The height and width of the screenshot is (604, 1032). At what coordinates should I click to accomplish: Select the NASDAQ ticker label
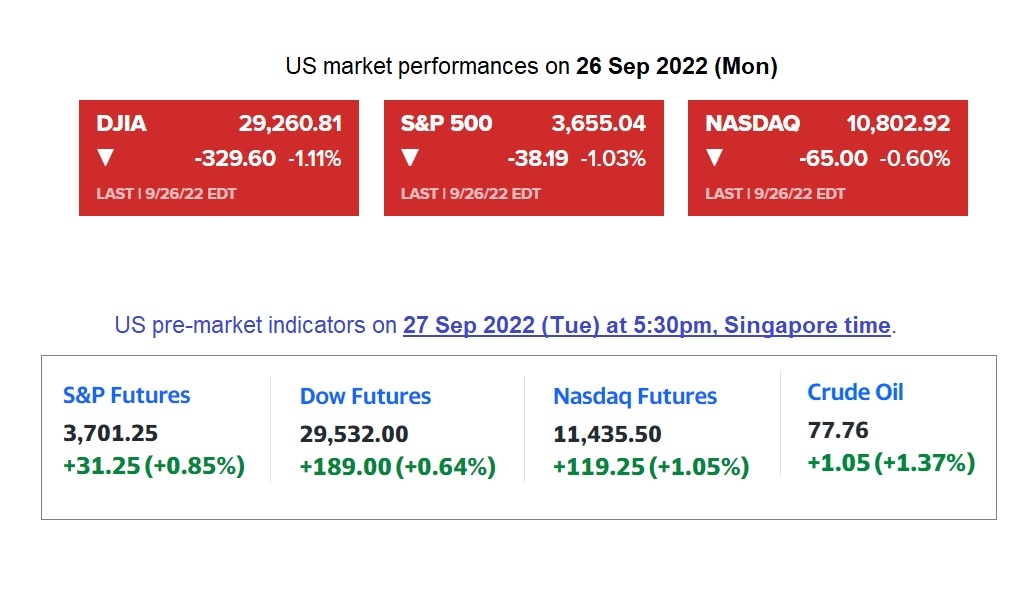tap(752, 124)
